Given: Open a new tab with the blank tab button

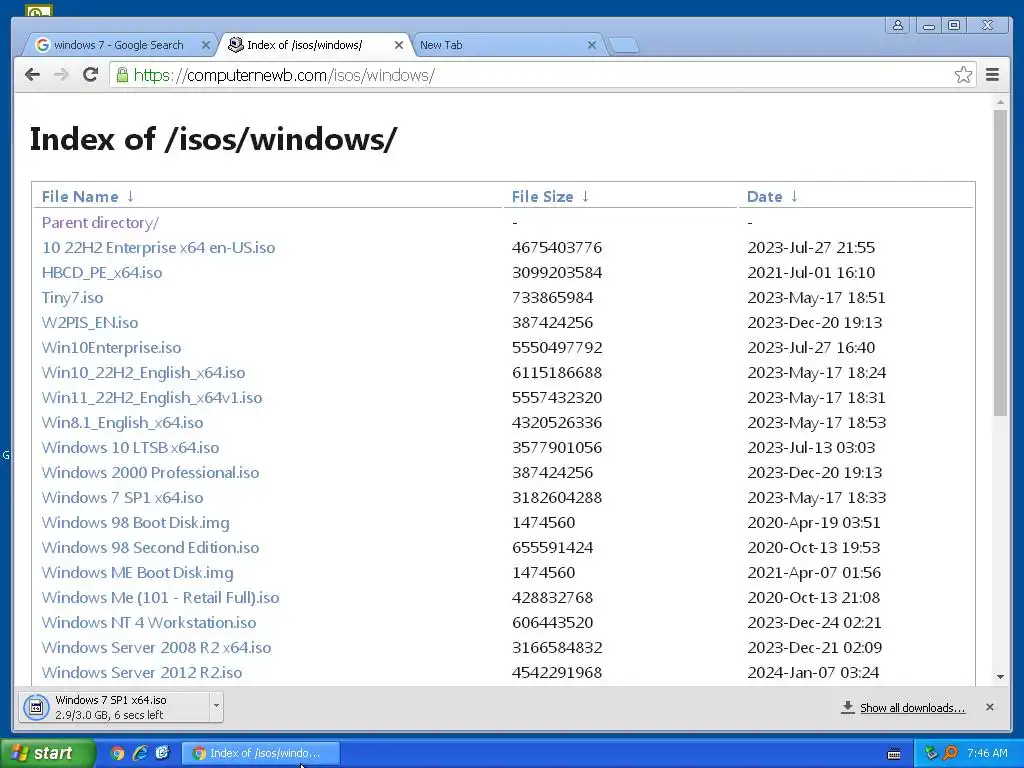Looking at the screenshot, I should coord(623,45).
